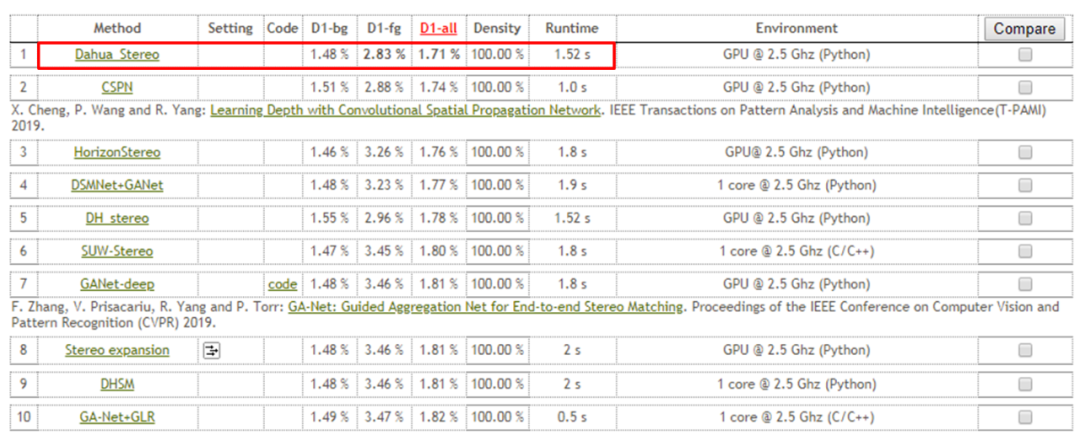Screen dimensions: 1080x436
Task: Check the compare box for DH_stereo
Action: click(1025, 218)
